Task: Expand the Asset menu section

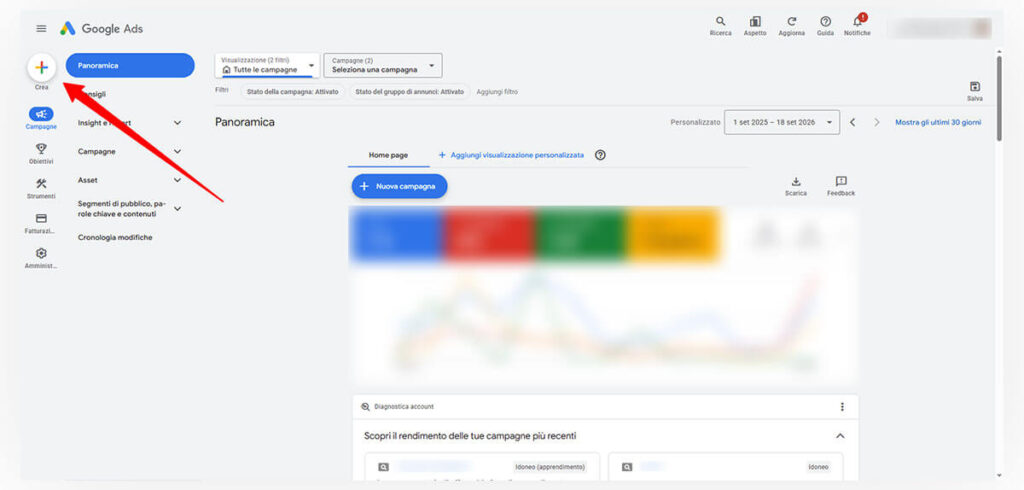Action: (177, 180)
